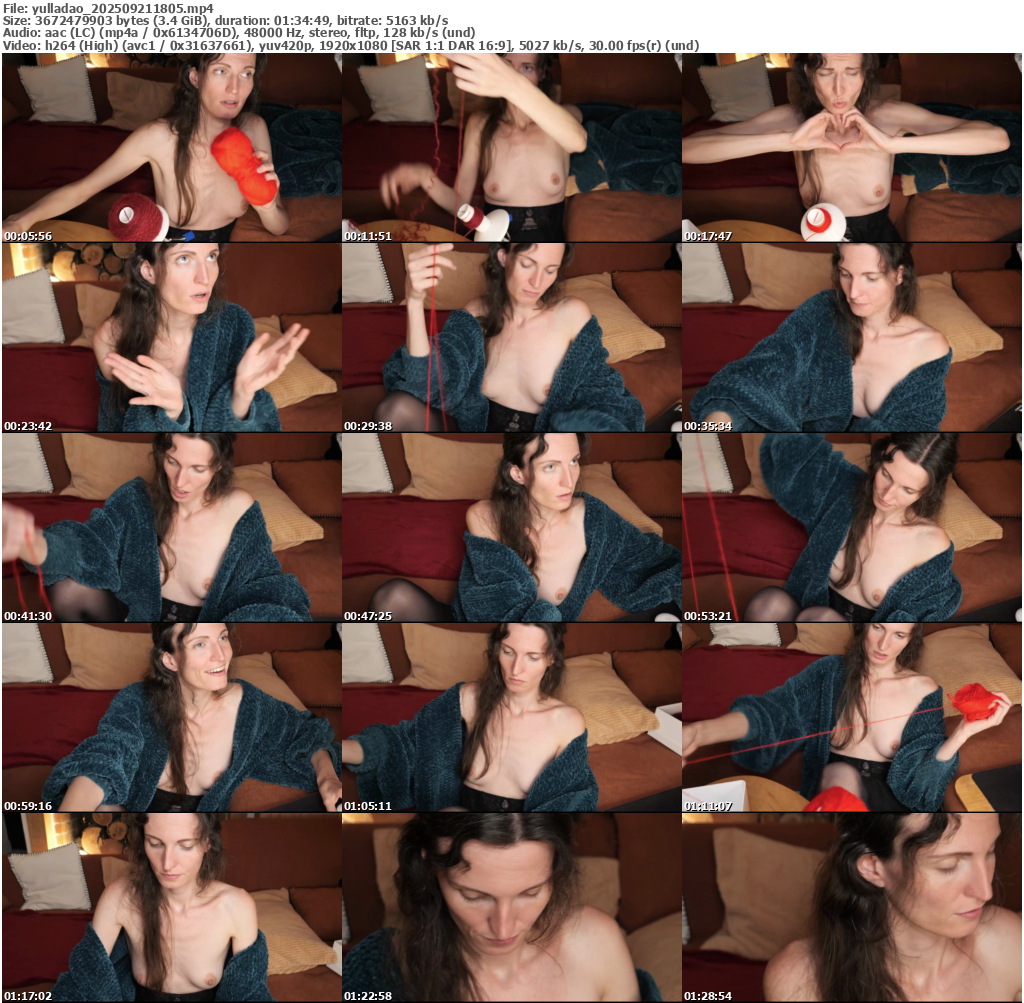
Task: Open the preview frame at 00:41:30
Action: click(x=171, y=528)
